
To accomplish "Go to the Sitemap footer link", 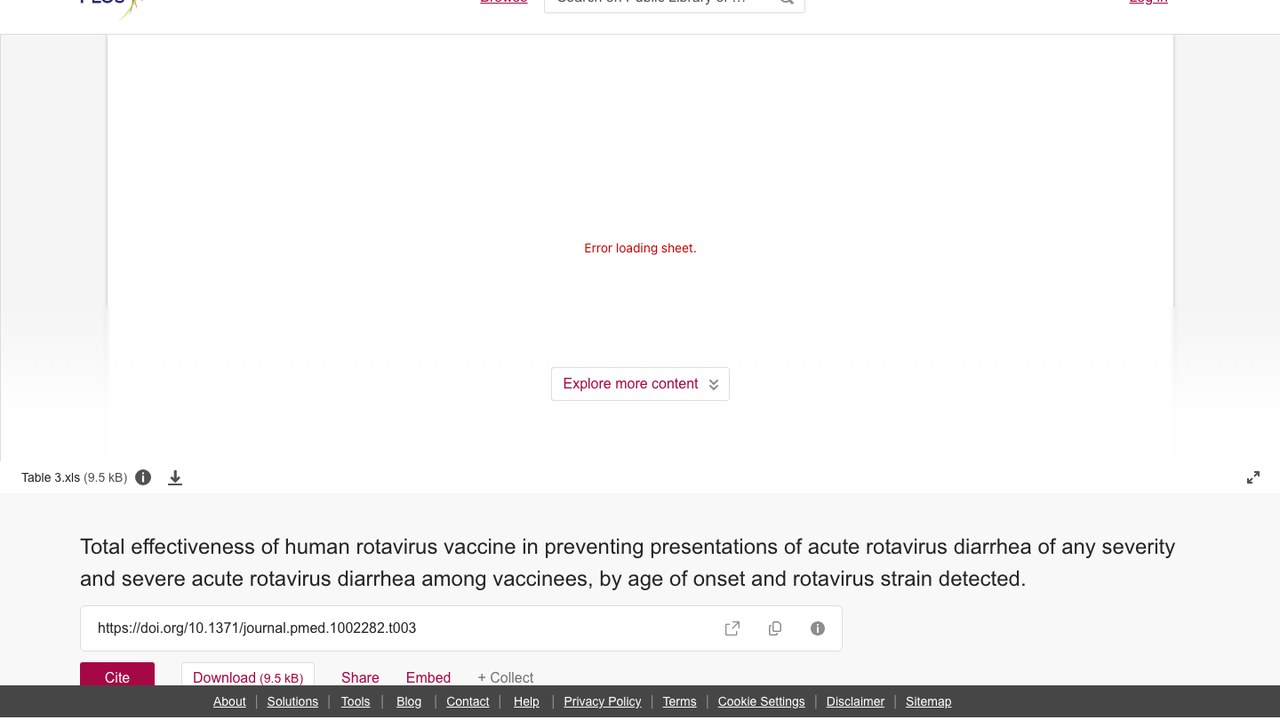I will point(928,702).
